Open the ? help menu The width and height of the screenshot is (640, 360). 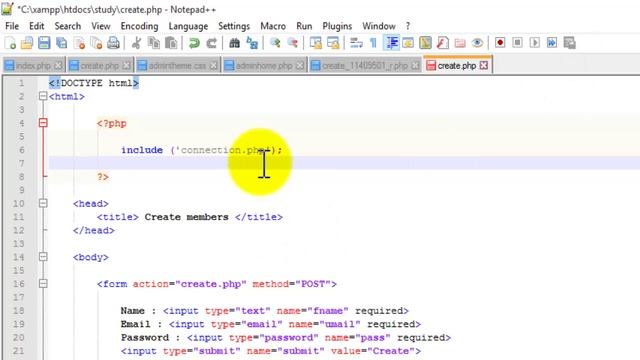coord(408,26)
